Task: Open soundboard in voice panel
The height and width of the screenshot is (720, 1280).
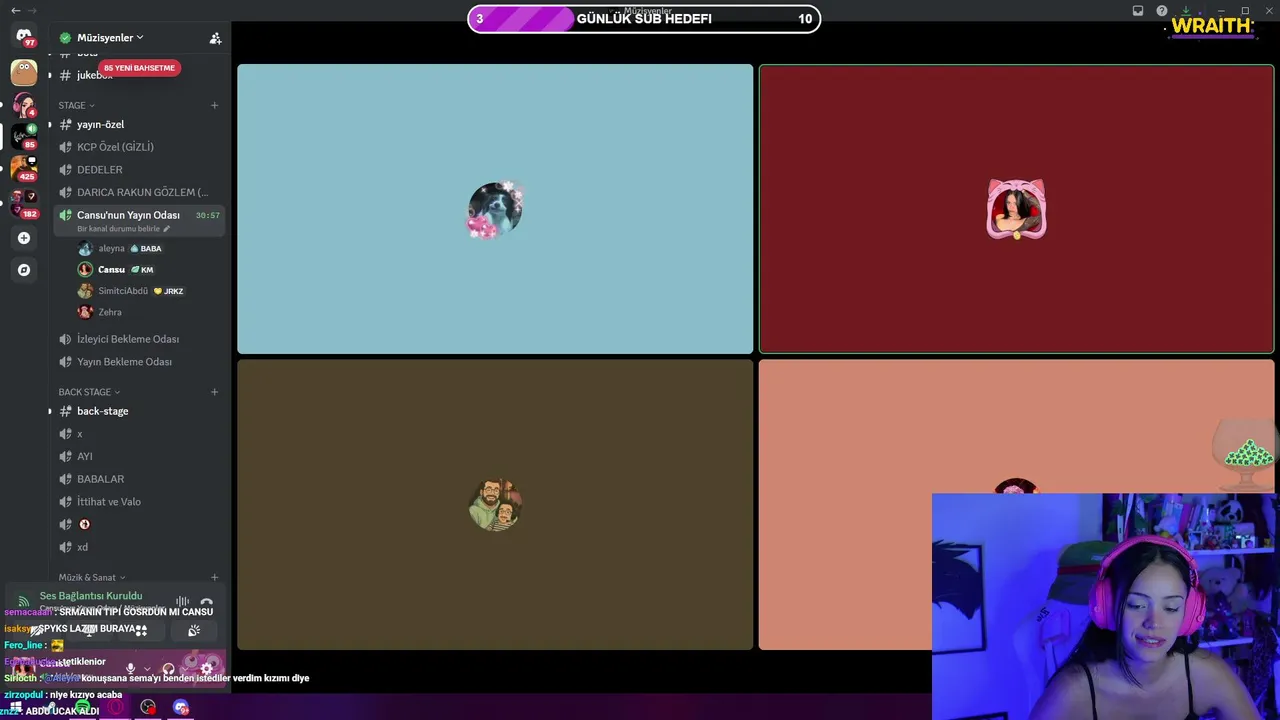Action: (x=194, y=630)
